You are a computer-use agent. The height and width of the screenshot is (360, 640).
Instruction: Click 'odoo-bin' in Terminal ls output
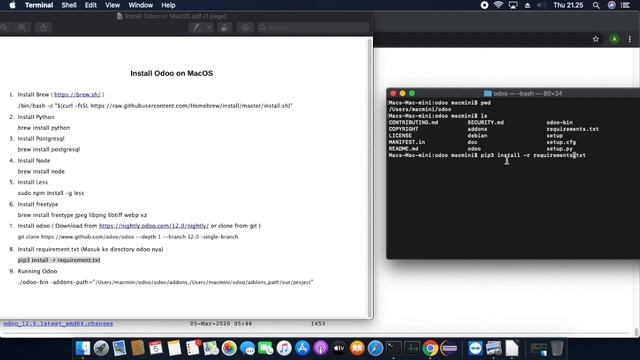coord(560,122)
